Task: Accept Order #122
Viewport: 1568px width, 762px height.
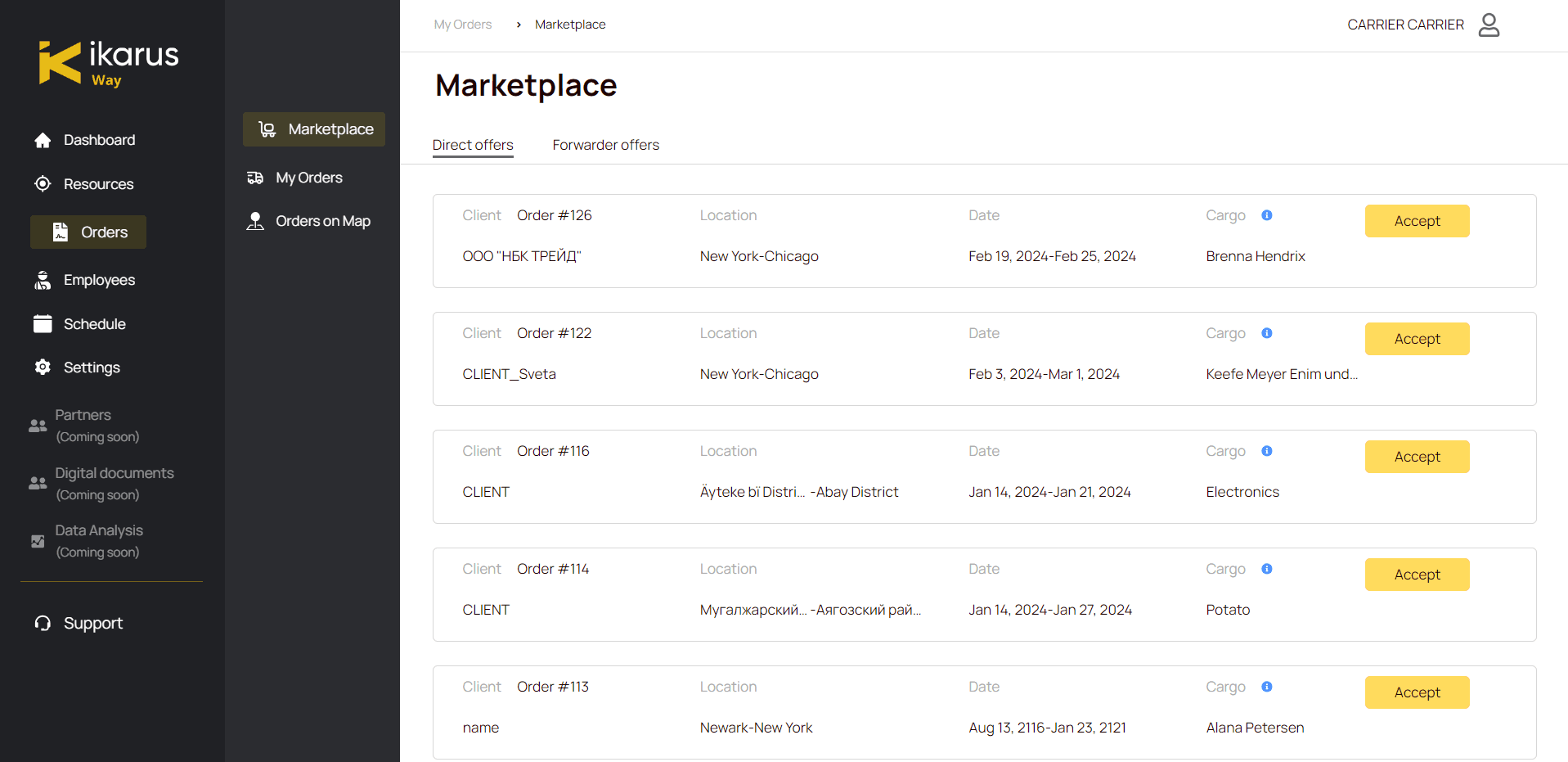Action: click(x=1417, y=339)
